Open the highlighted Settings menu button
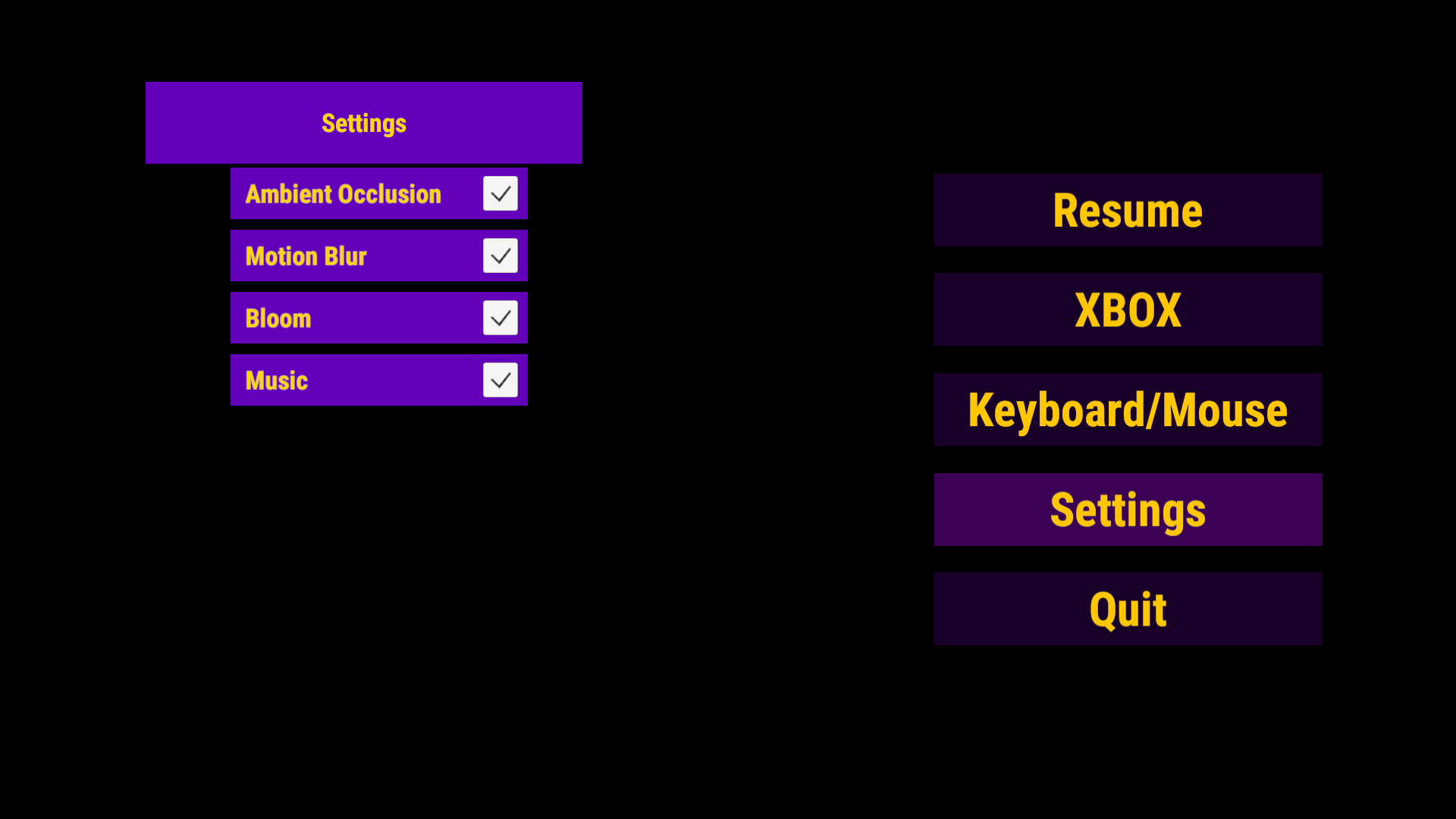 point(1128,510)
